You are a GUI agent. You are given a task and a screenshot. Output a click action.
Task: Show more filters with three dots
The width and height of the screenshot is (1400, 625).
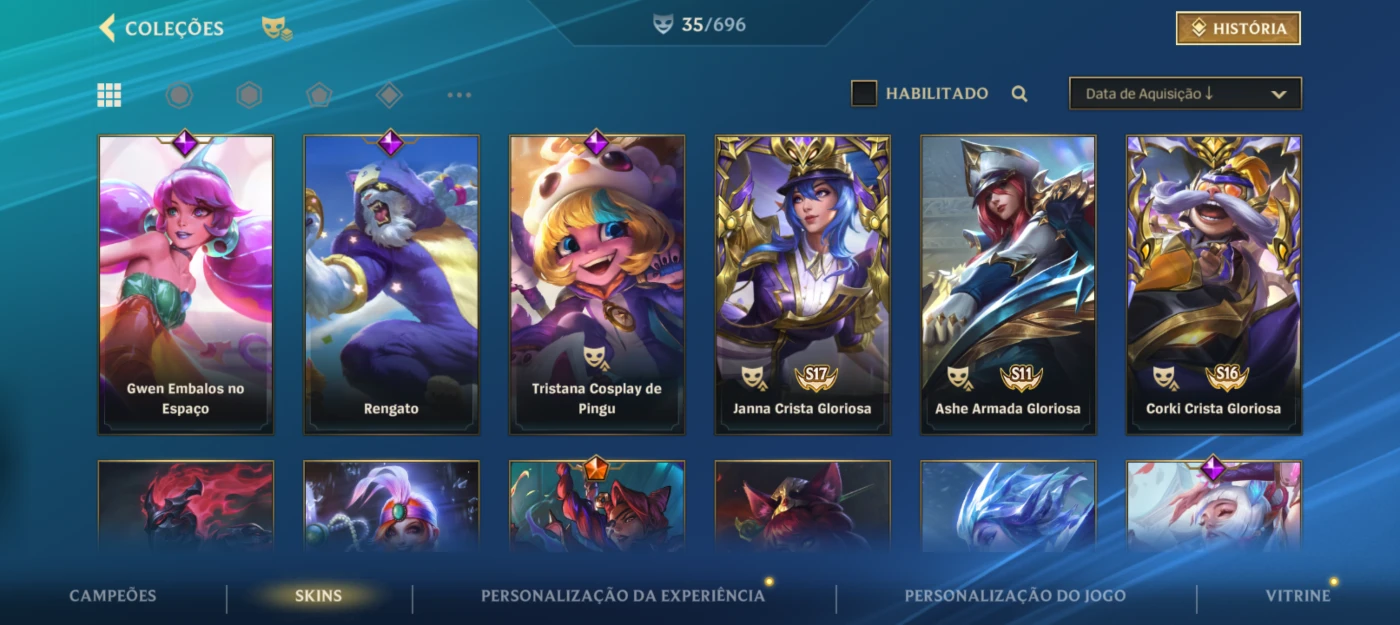(459, 95)
